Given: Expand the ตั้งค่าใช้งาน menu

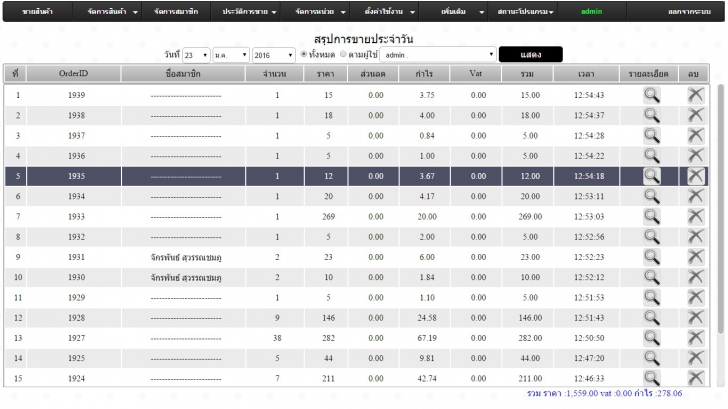Looking at the screenshot, I should pyautogui.click(x=384, y=12).
